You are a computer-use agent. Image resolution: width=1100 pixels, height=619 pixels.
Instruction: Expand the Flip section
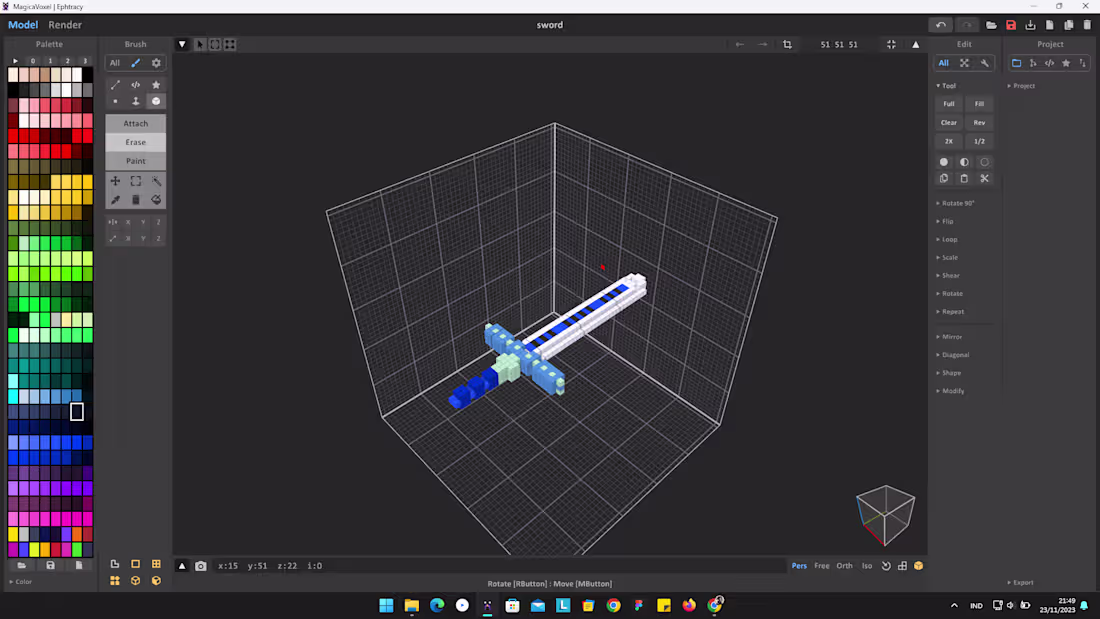click(x=945, y=222)
